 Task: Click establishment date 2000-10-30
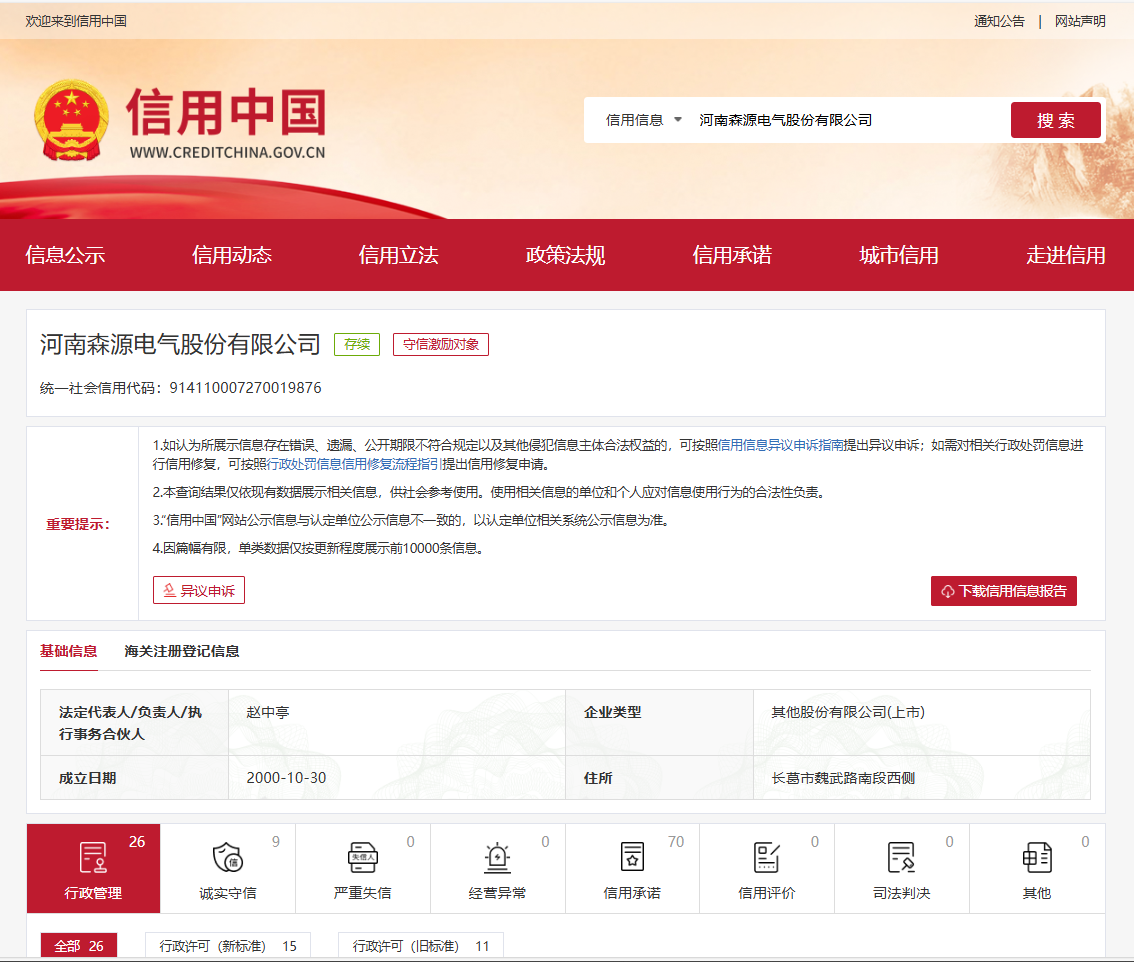pyautogui.click(x=286, y=778)
